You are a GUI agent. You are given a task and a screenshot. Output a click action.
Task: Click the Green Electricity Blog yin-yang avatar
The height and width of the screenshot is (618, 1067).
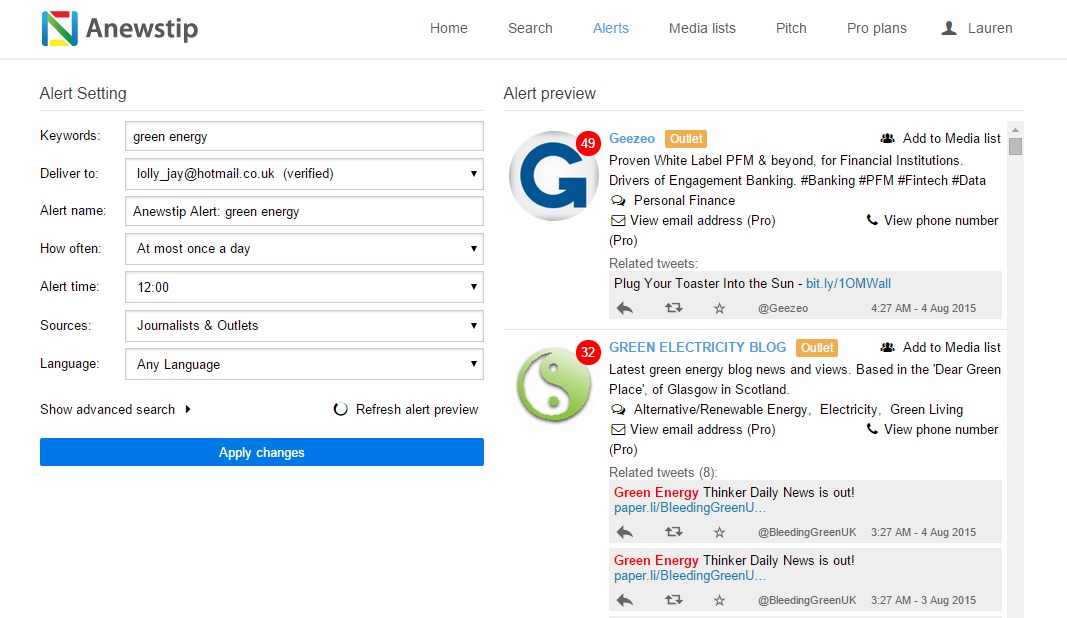pos(554,385)
